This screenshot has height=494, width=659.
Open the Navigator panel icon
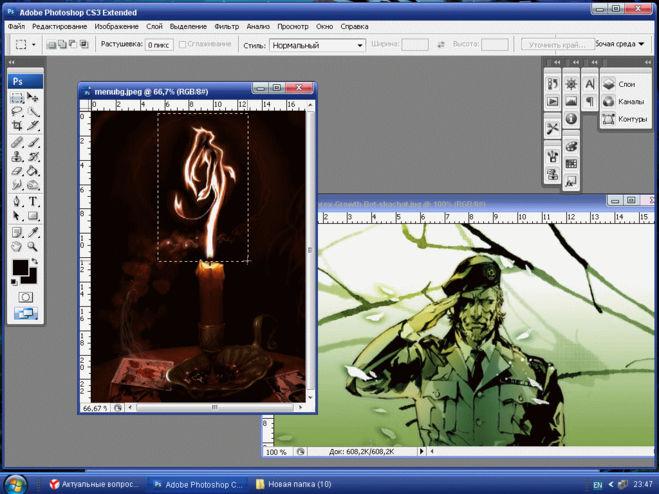571,84
